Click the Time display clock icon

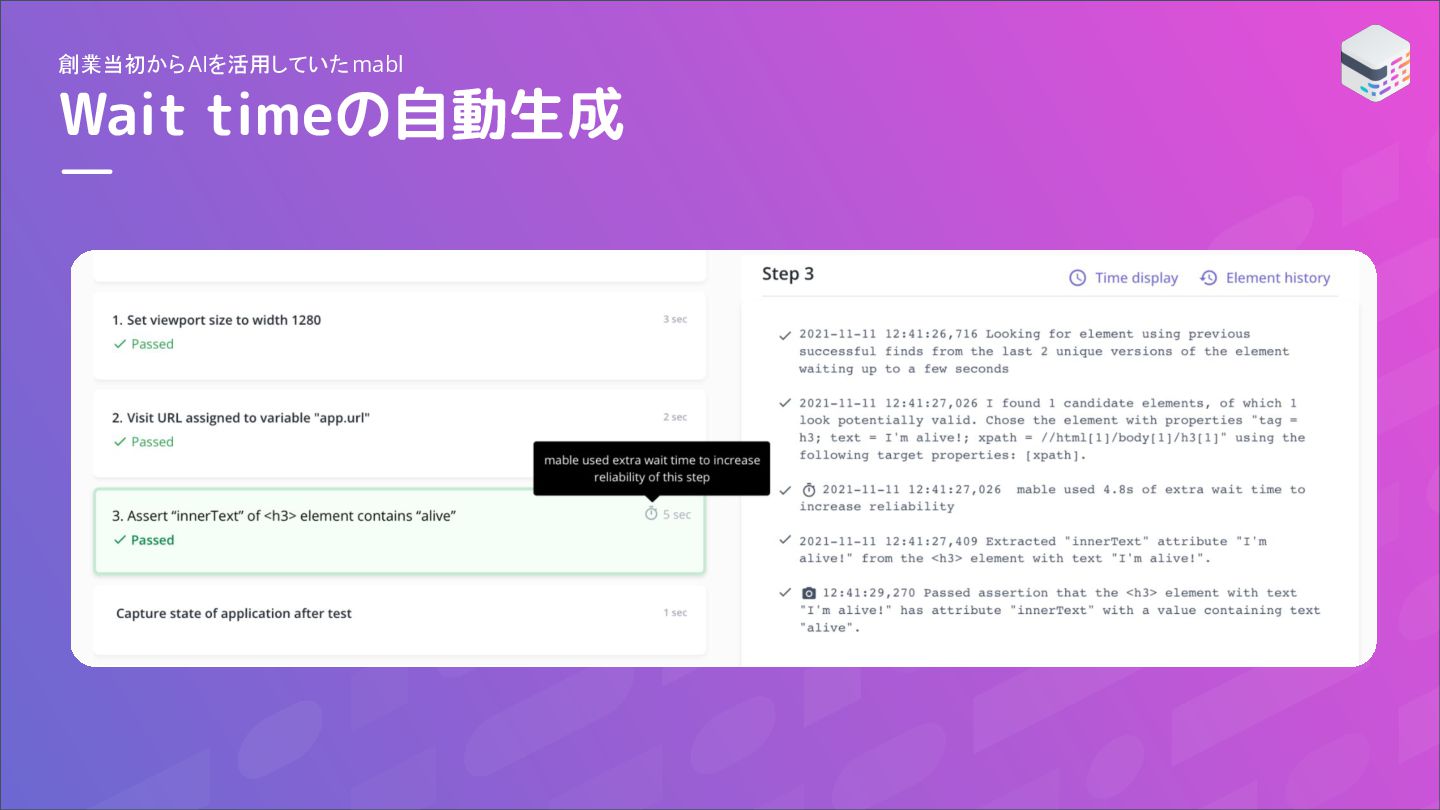(1077, 278)
